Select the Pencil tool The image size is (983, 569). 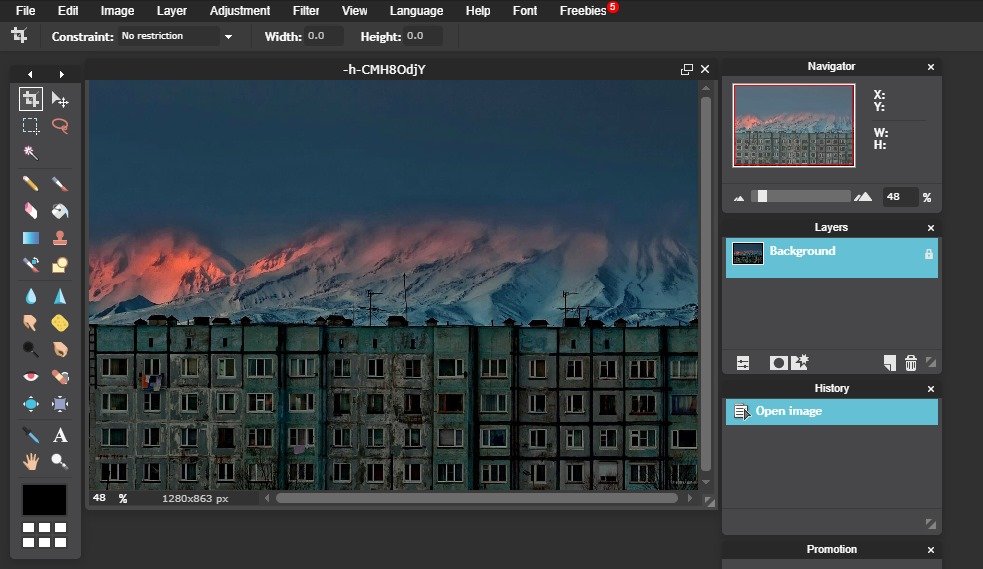point(31,184)
